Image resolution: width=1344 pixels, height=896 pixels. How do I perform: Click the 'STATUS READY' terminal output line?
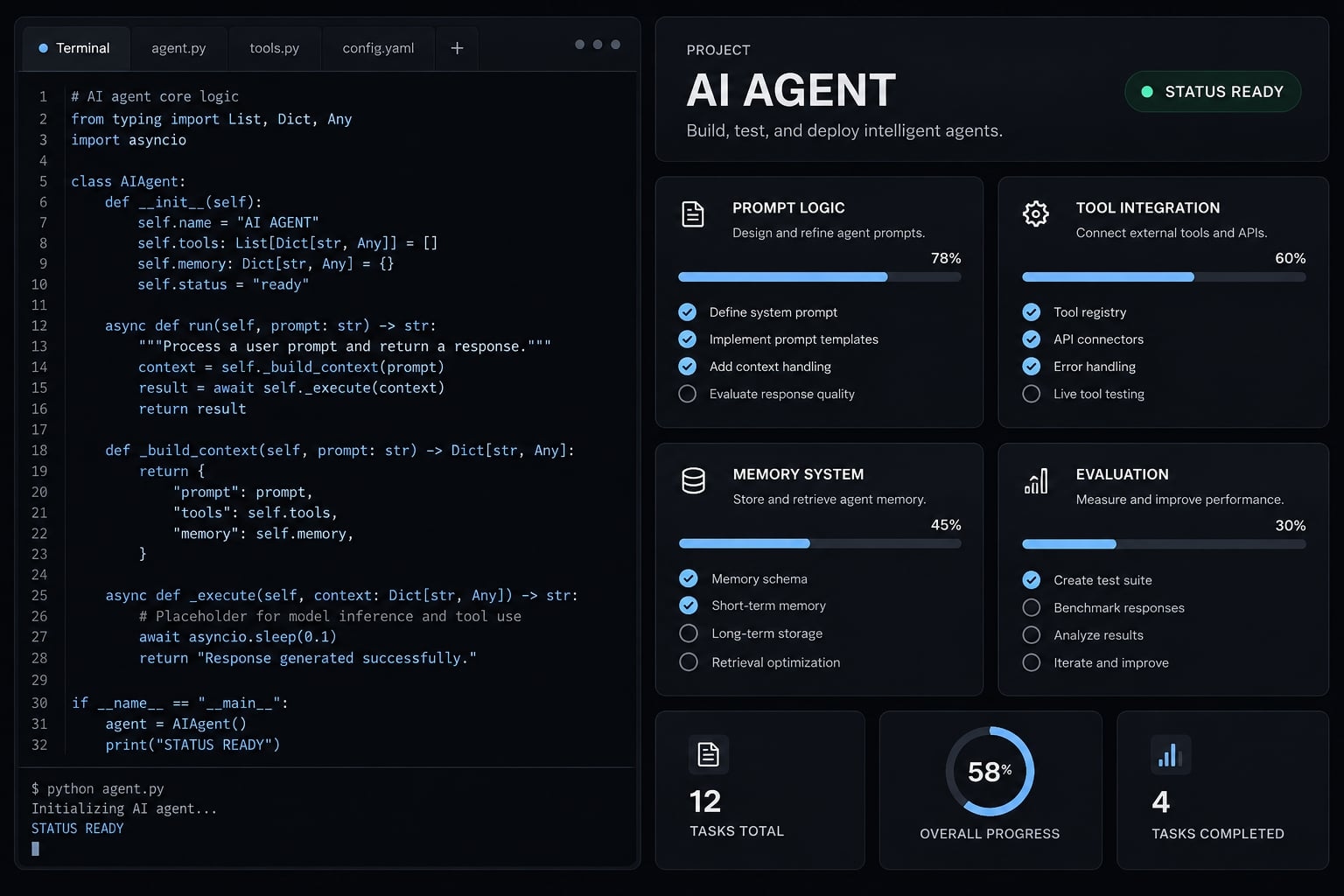pyautogui.click(x=78, y=829)
